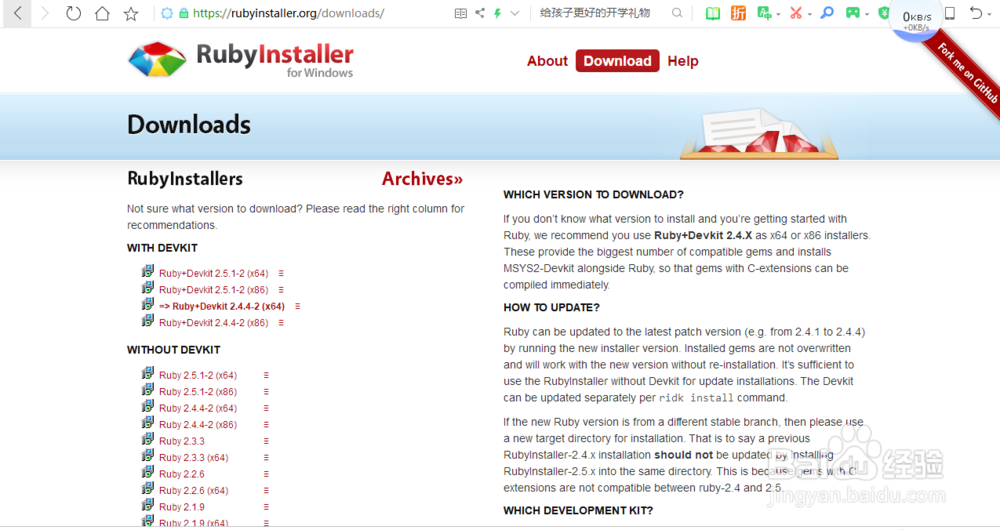This screenshot has height=530, width=1000.
Task: Download Ruby 2.2.6 installer
Action: tap(182, 475)
